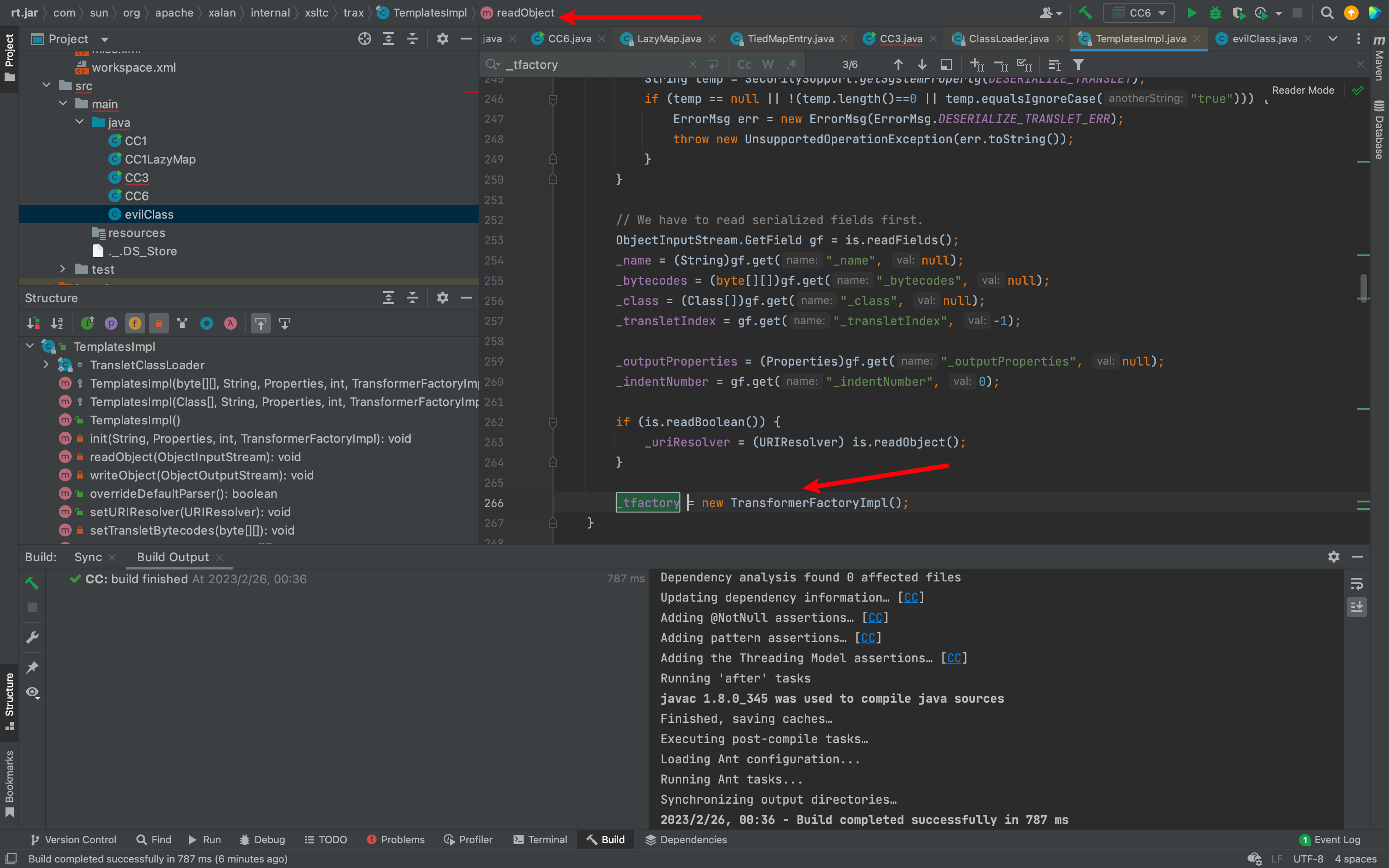This screenshot has width=1389, height=868.
Task: Select all occurrences icon in search bar
Action: coord(1024,64)
